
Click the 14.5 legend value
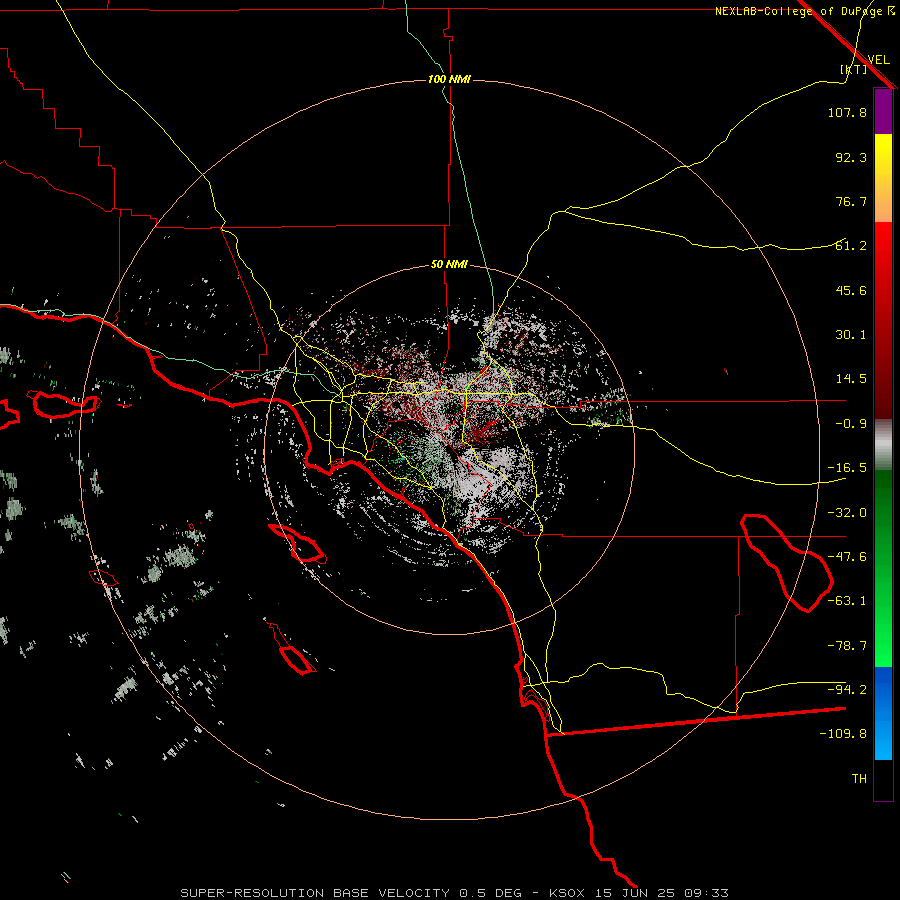851,379
